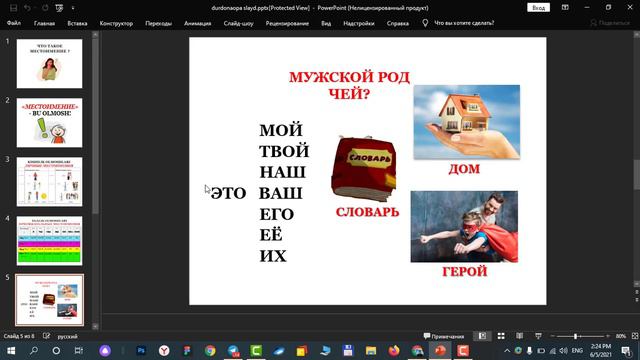Image resolution: width=640 pixels, height=360 pixels.
Task: Click the Вход sign-in button
Action: click(538, 8)
